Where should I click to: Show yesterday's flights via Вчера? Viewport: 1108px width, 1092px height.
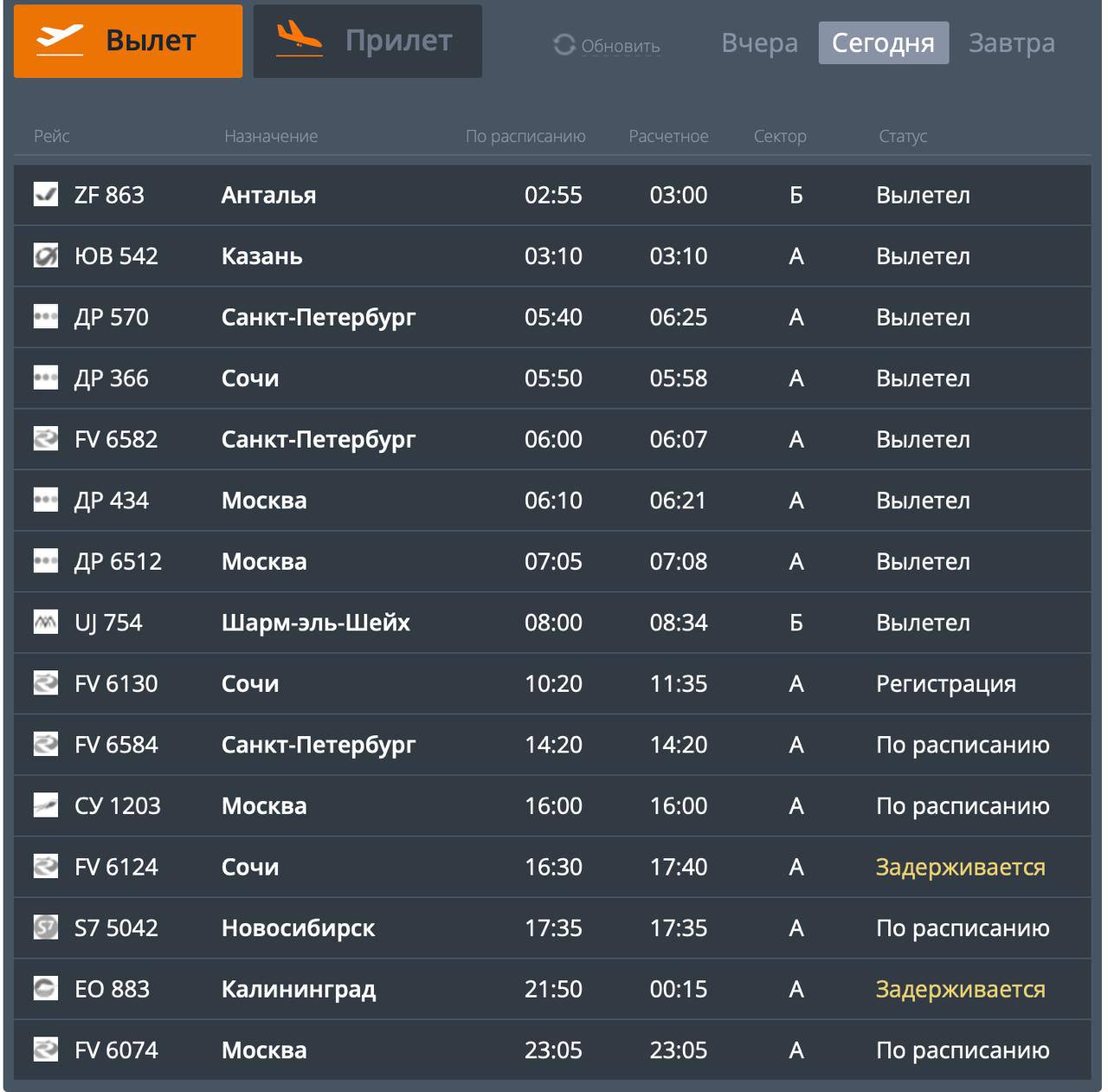pyautogui.click(x=759, y=43)
